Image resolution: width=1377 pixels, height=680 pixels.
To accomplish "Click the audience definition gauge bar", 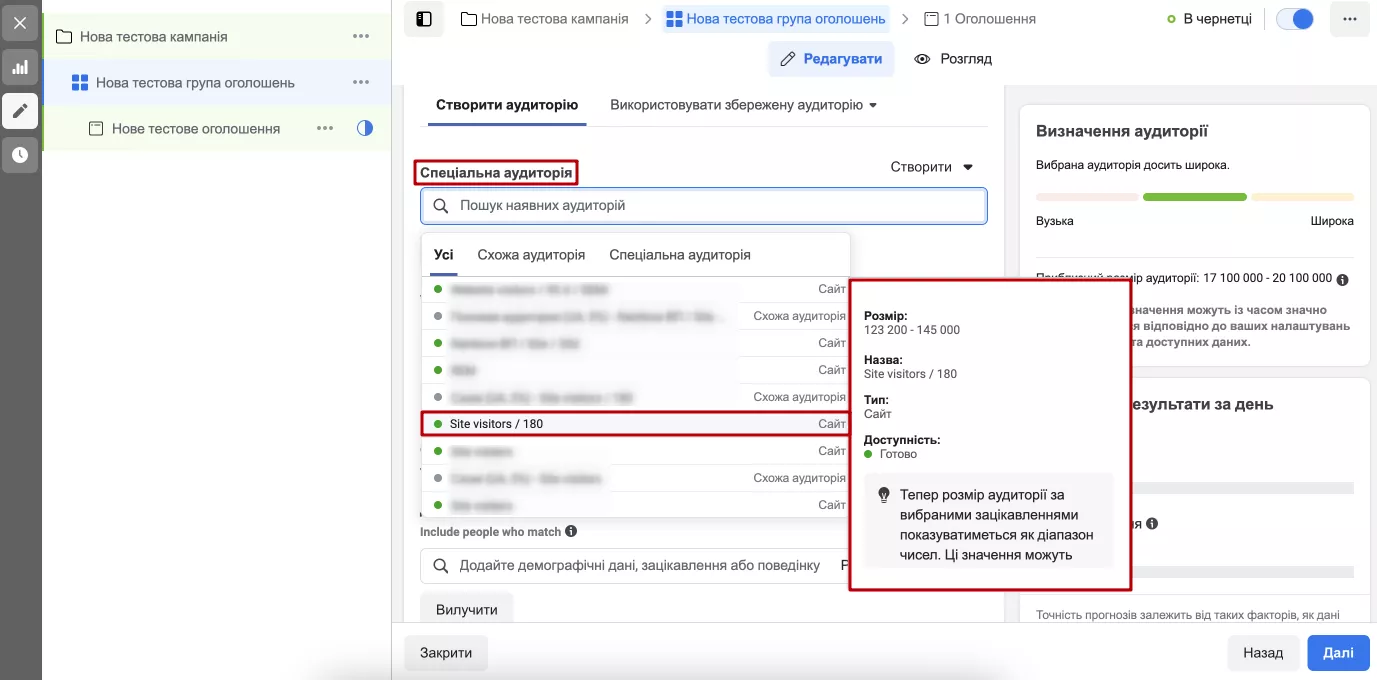I will point(1195,197).
